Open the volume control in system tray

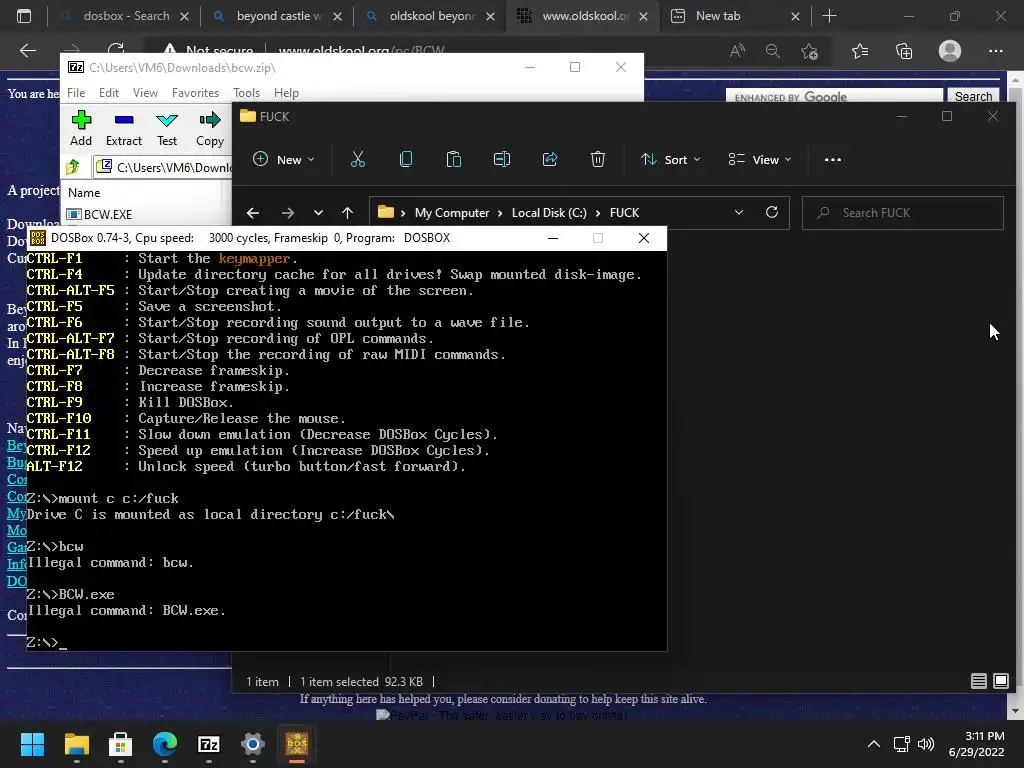click(925, 744)
